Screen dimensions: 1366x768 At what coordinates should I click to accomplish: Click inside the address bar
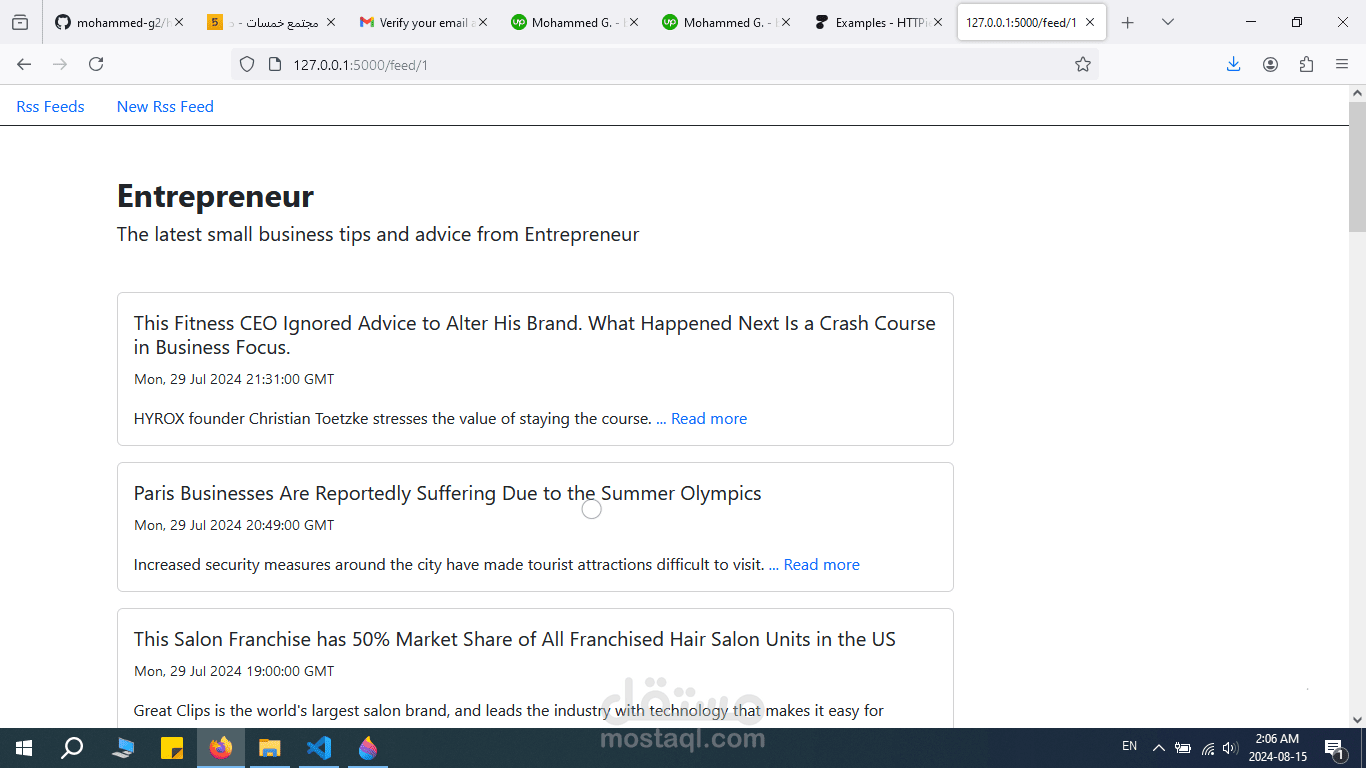coord(600,64)
